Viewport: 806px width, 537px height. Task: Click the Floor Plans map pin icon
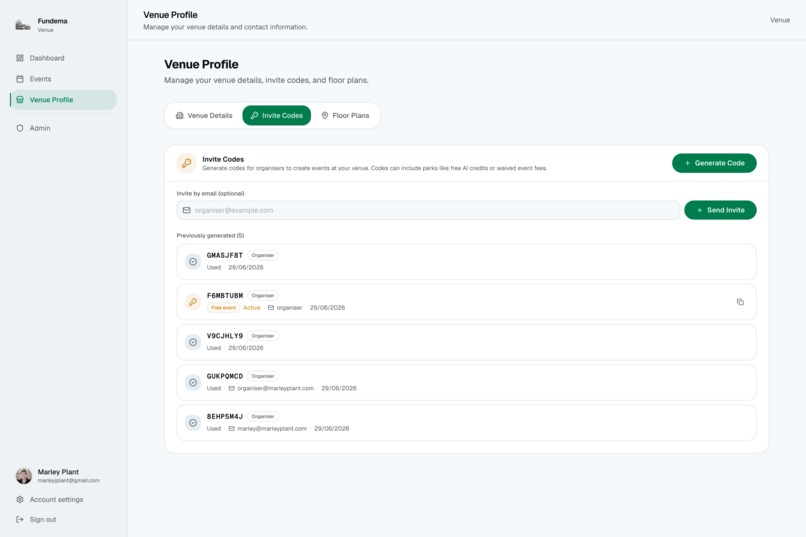click(x=325, y=116)
